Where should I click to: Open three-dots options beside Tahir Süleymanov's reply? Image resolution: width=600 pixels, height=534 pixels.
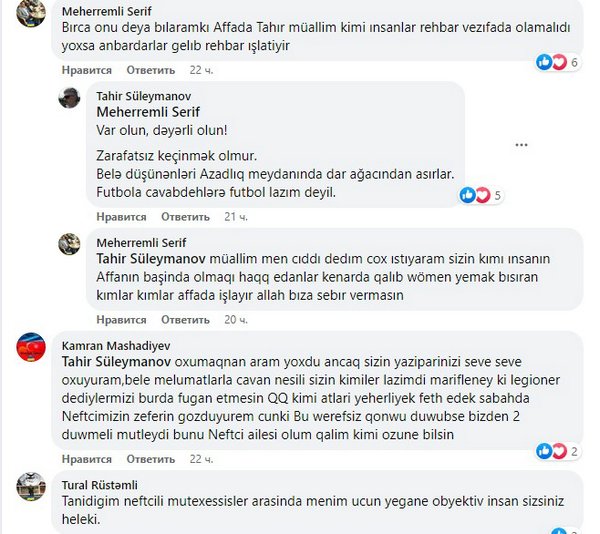point(521,145)
